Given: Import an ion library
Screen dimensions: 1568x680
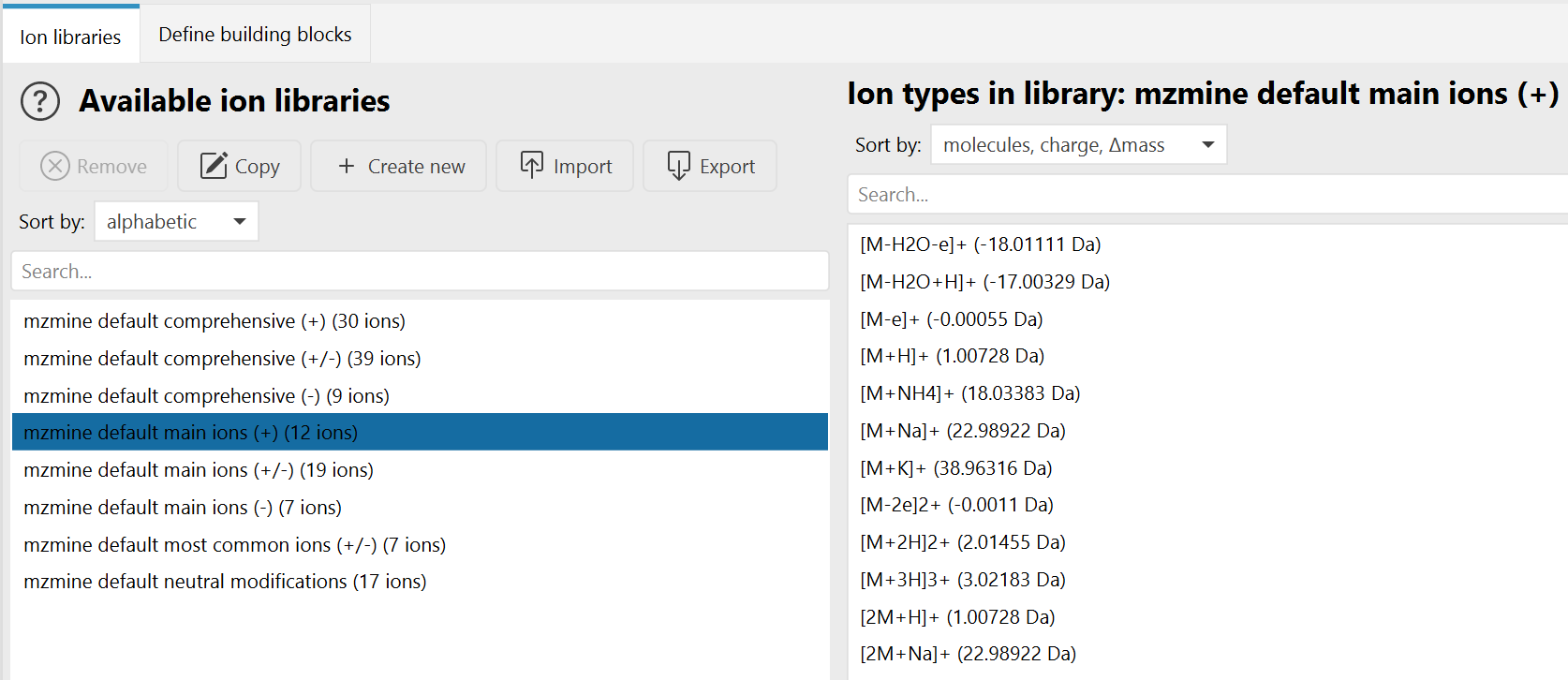Looking at the screenshot, I should 565,166.
